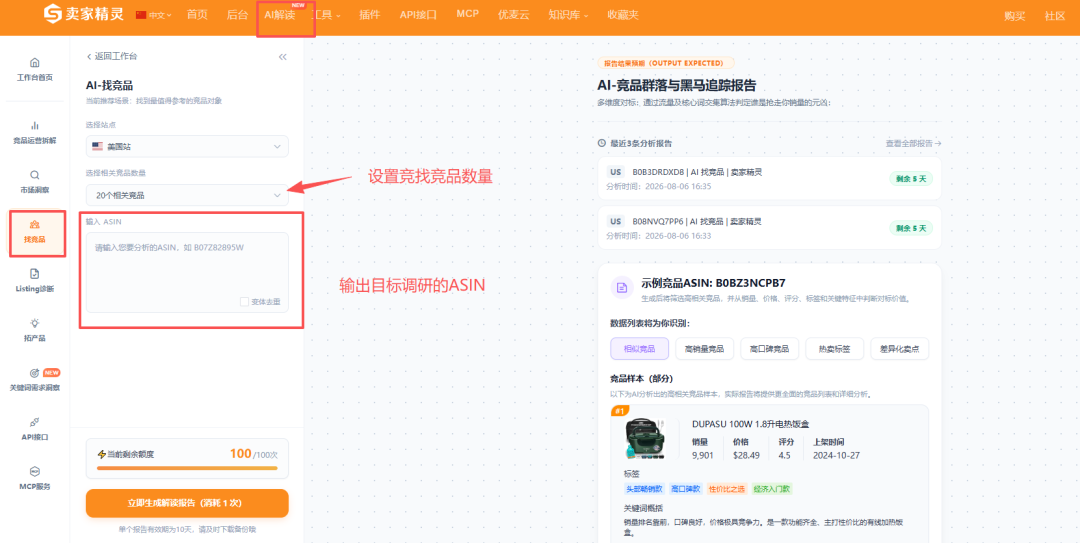Click the 经济入门款 tag
Screen dimensions: 1080x543
point(772,489)
